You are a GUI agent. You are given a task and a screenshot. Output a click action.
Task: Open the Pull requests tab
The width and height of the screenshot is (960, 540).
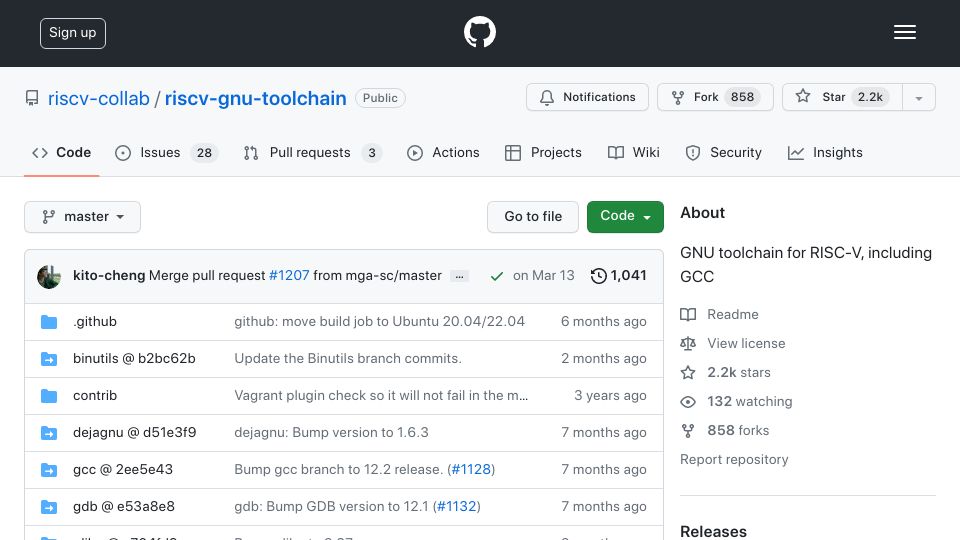pyautogui.click(x=312, y=152)
